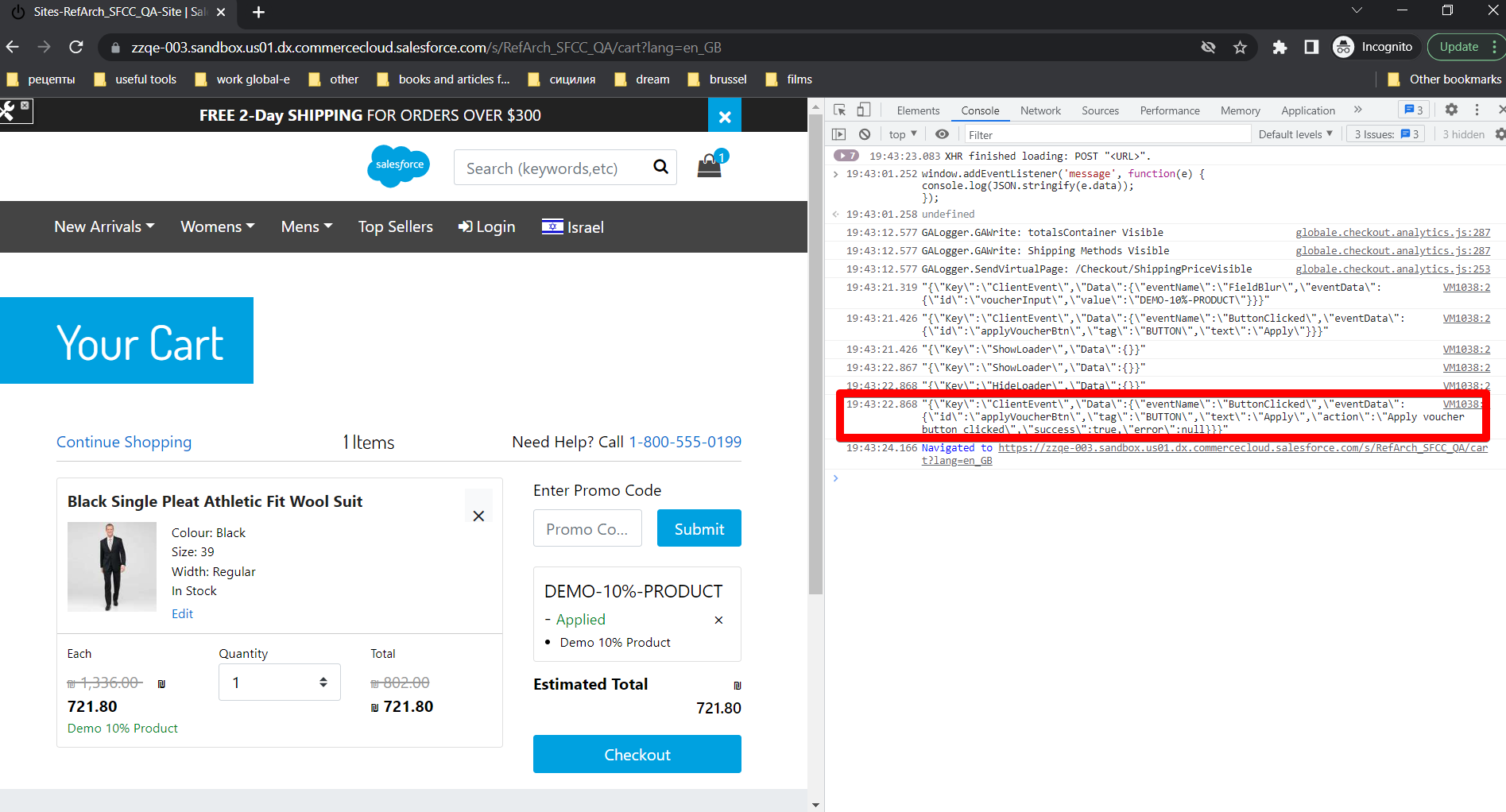
Task: Reload the page with refresh icon
Action: point(76,47)
